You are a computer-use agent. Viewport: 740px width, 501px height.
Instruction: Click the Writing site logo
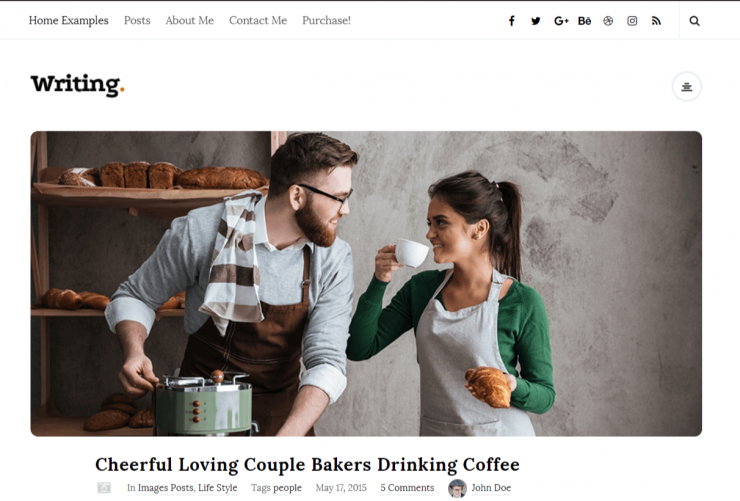tap(77, 85)
